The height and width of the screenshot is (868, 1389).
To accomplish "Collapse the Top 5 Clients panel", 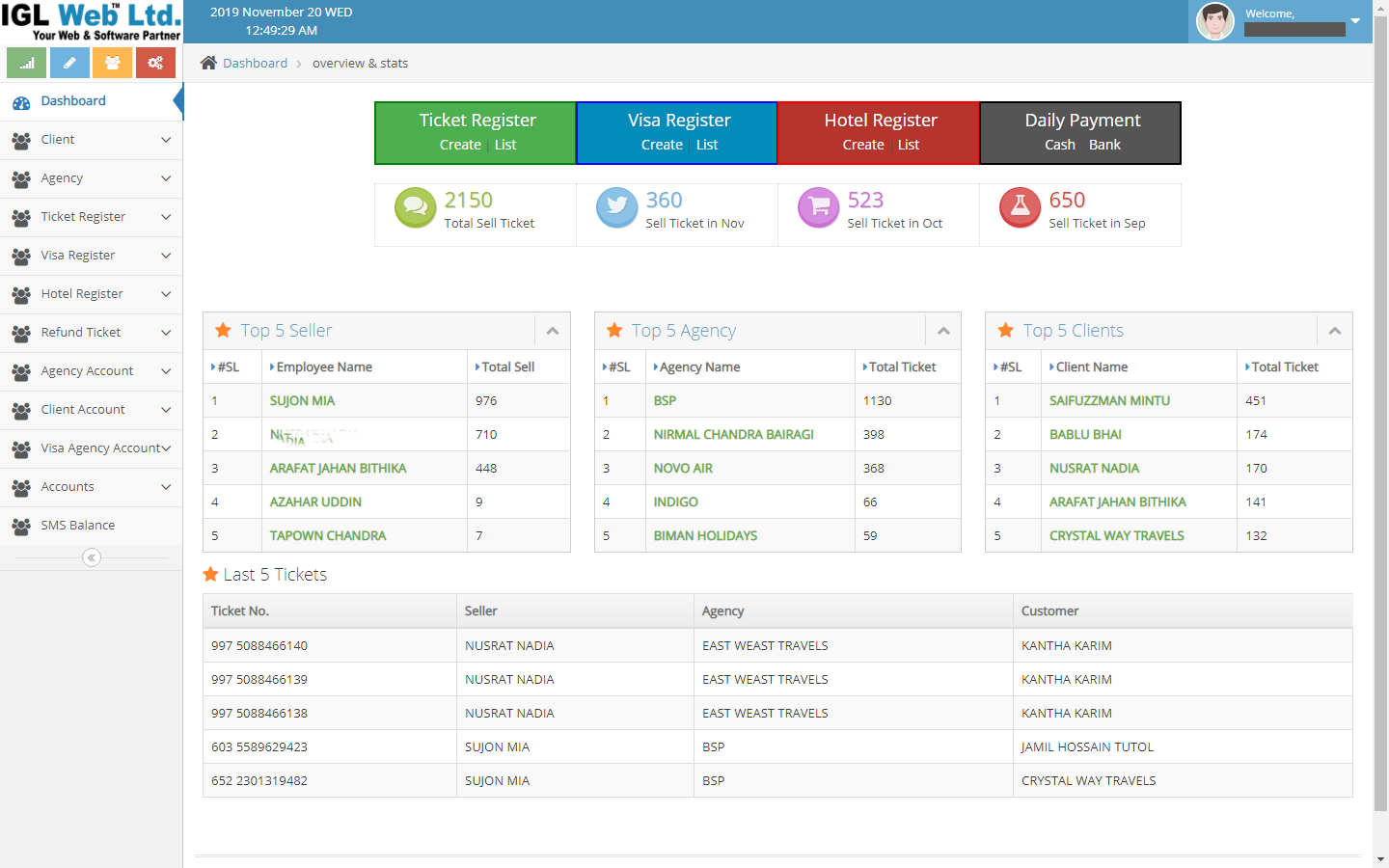I will [1335, 331].
